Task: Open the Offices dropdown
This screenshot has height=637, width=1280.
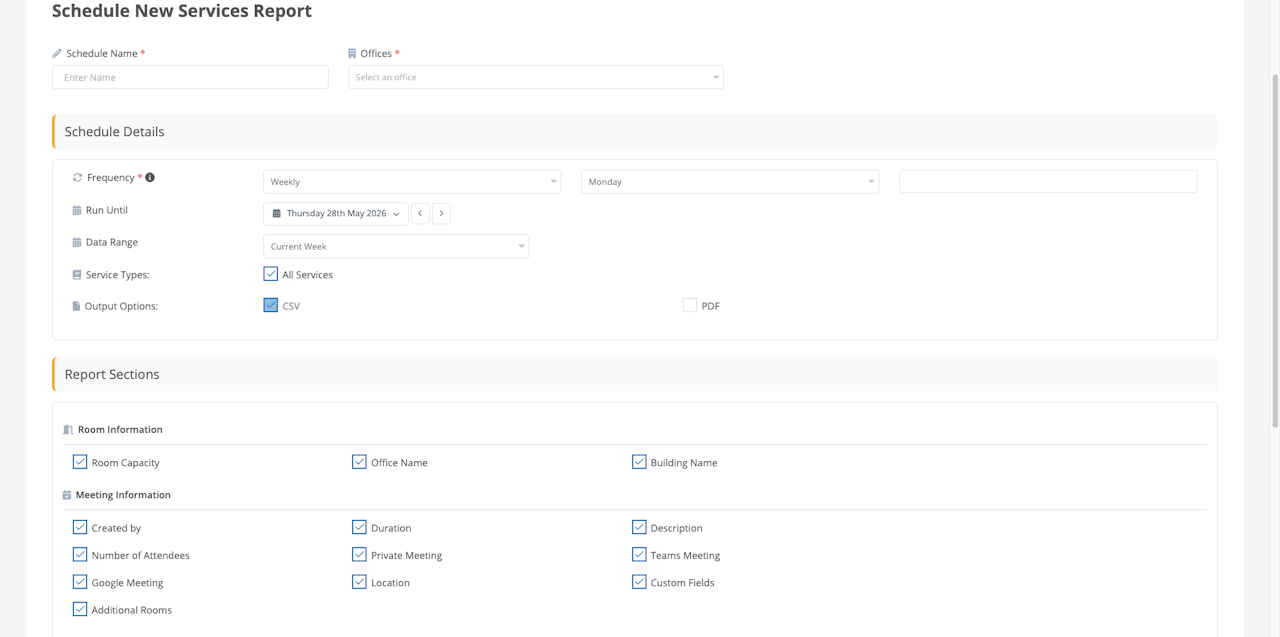Action: pyautogui.click(x=536, y=77)
